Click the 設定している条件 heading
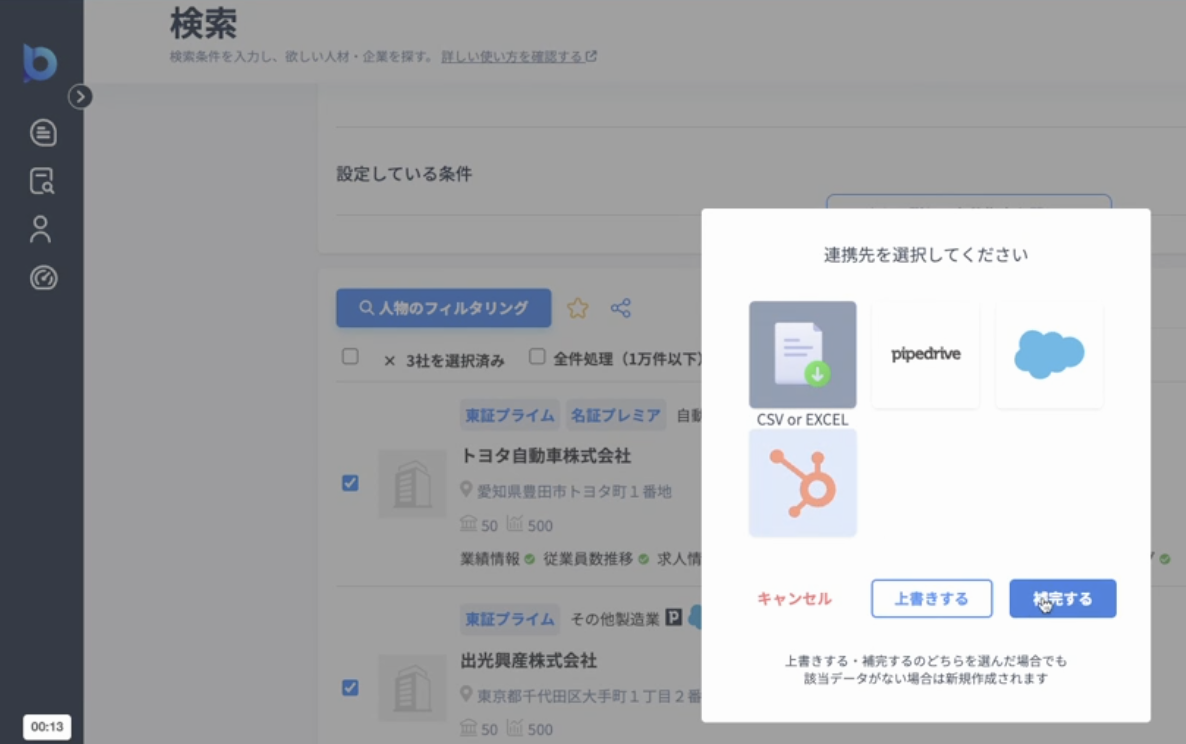 [x=404, y=174]
